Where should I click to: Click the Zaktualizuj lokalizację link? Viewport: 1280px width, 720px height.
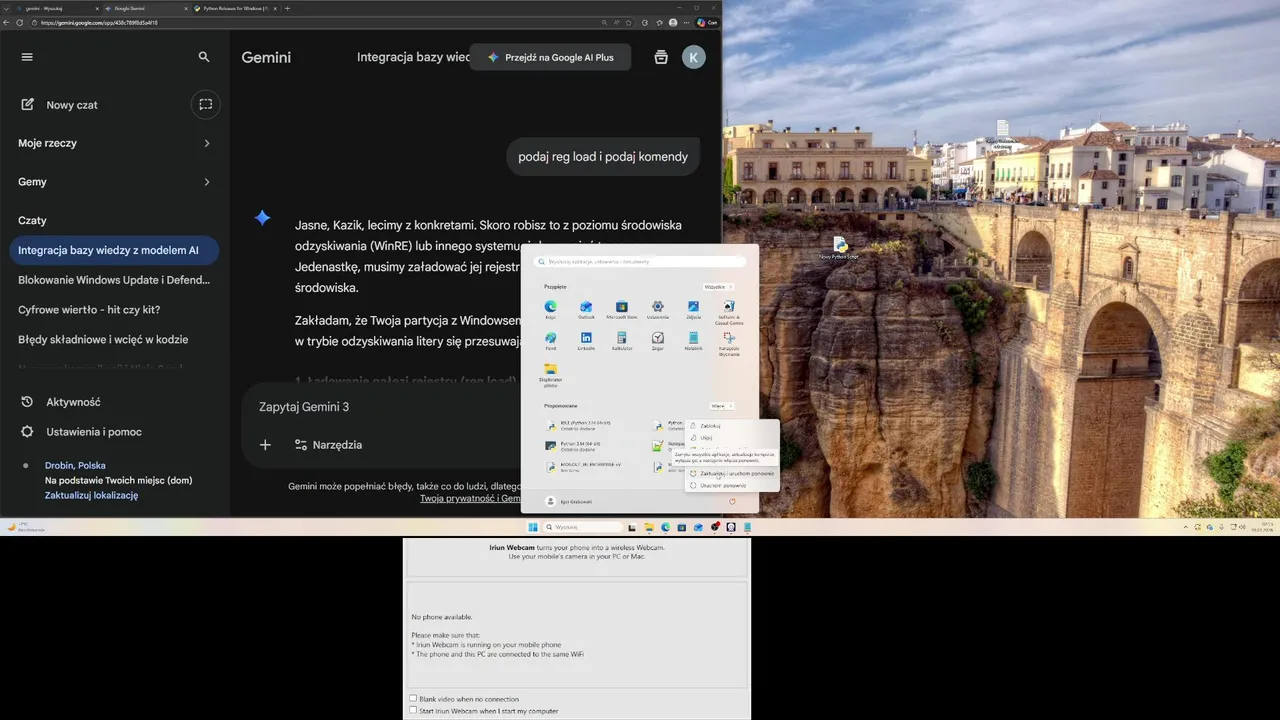(x=91, y=495)
